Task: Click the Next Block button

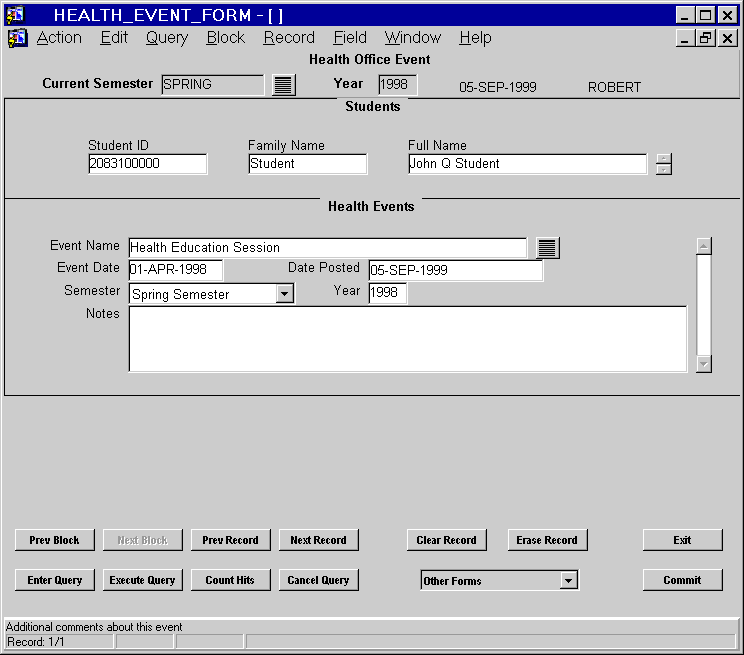Action: coord(142,540)
